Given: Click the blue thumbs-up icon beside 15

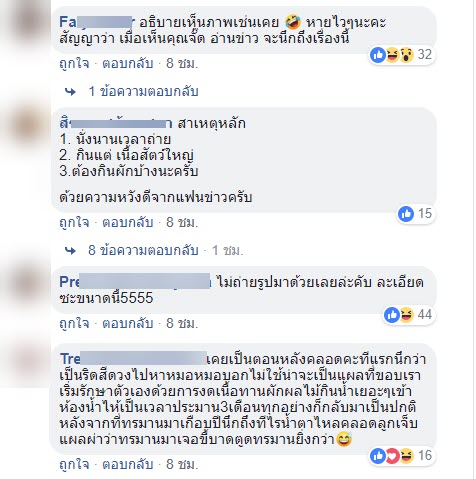Looking at the screenshot, I should click(x=406, y=214).
